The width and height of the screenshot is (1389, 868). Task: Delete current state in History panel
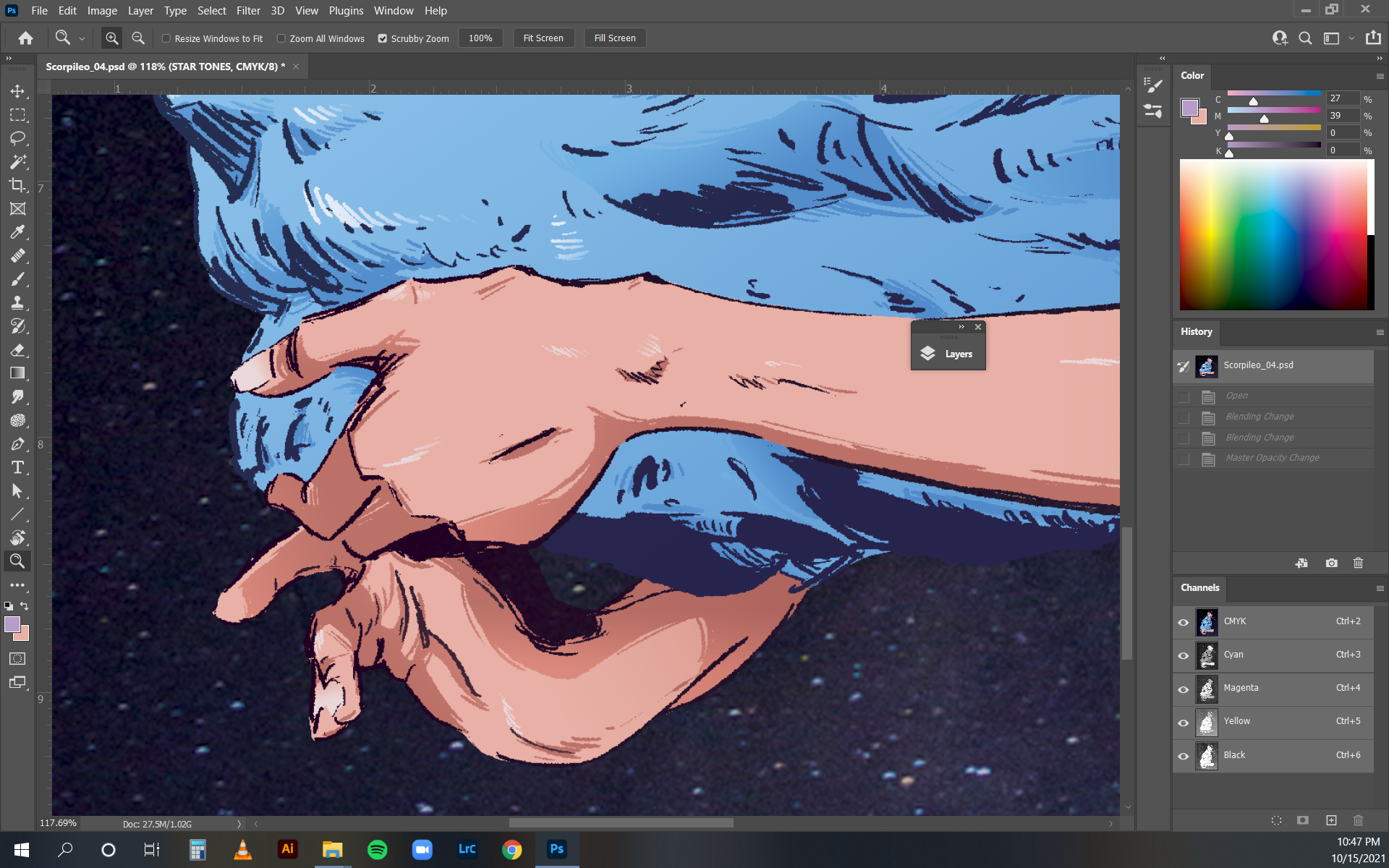[1358, 563]
